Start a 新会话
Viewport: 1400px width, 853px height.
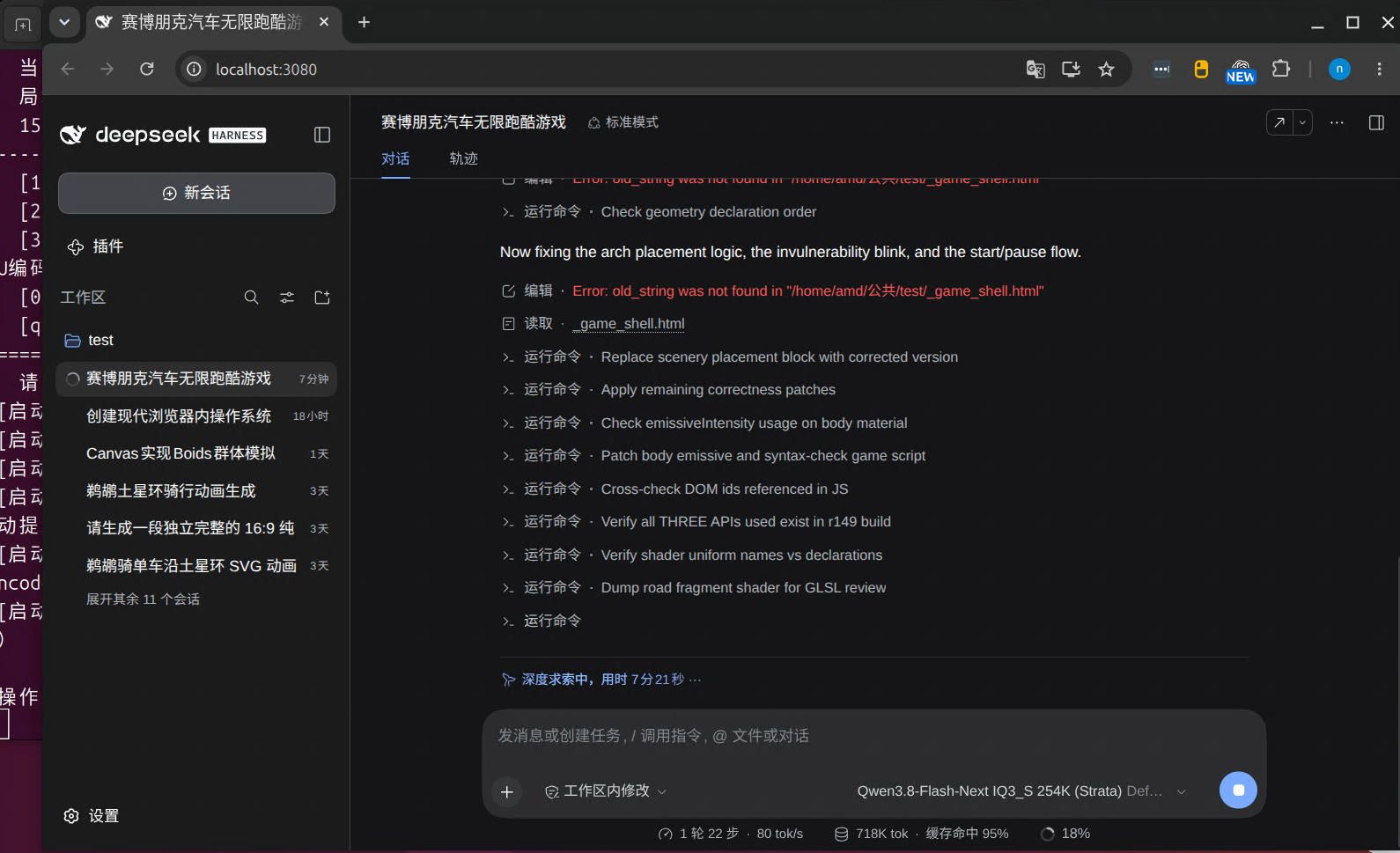point(196,193)
